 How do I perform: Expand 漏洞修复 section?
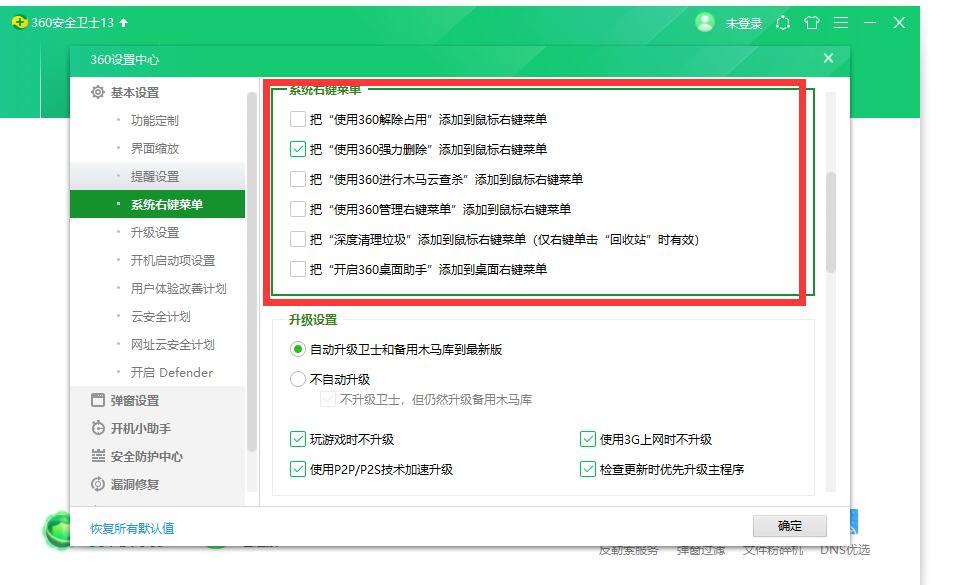point(157,484)
